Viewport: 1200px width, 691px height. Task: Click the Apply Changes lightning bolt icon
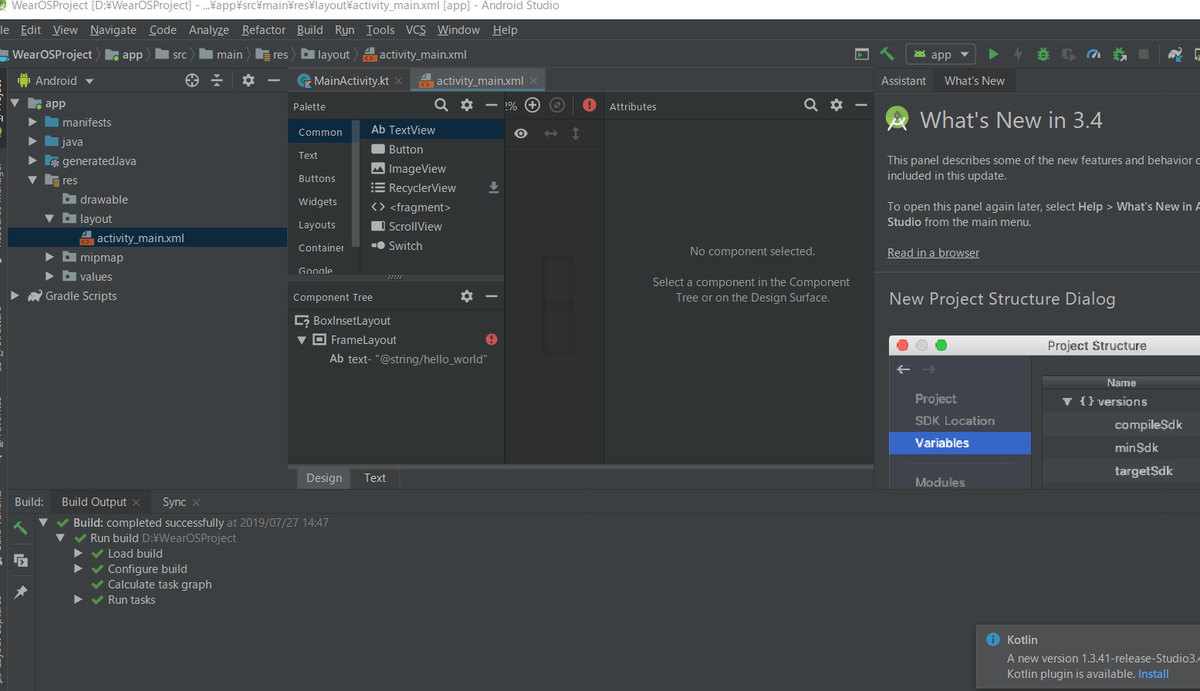tap(1018, 54)
